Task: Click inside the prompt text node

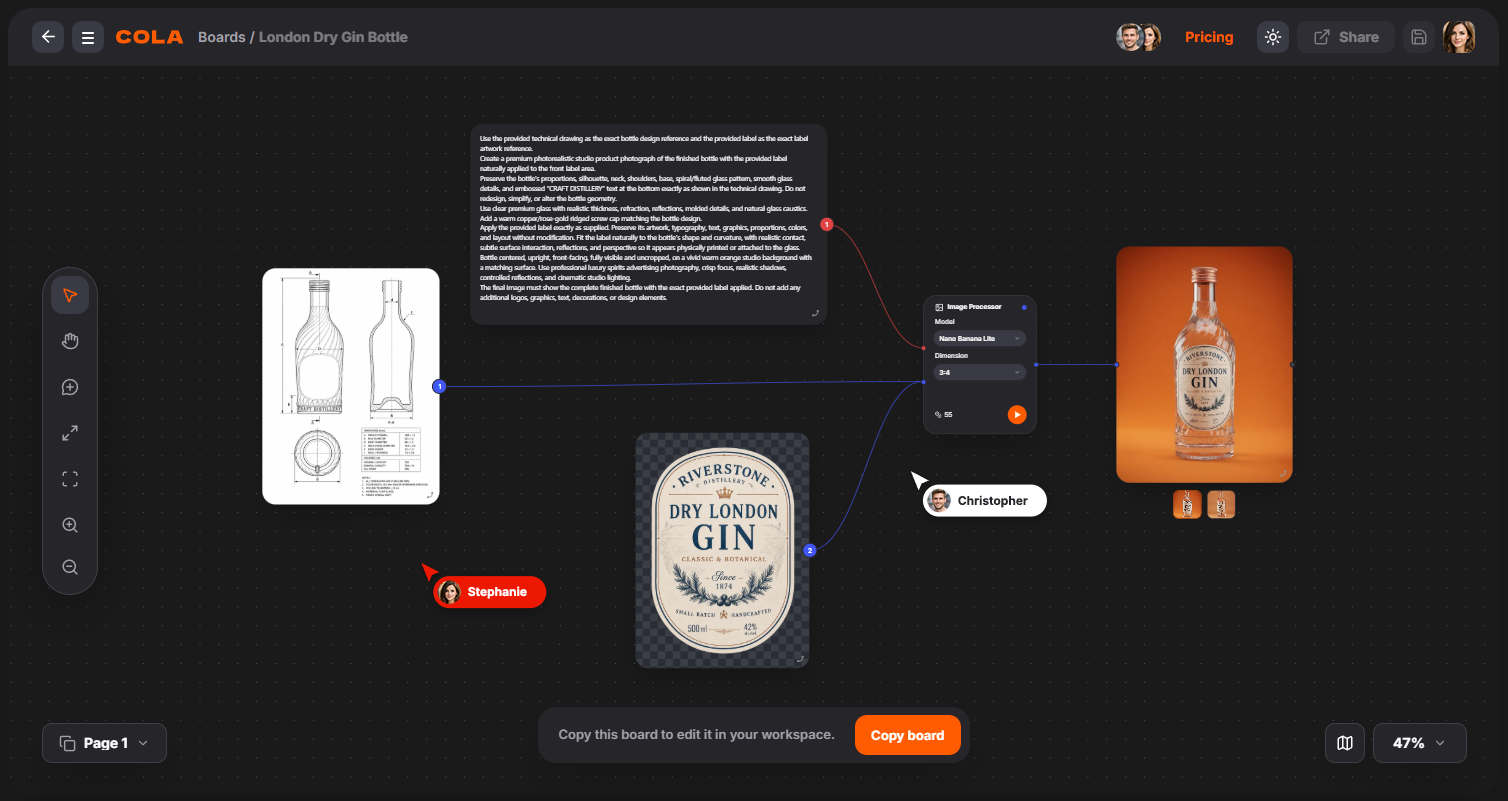Action: click(648, 224)
